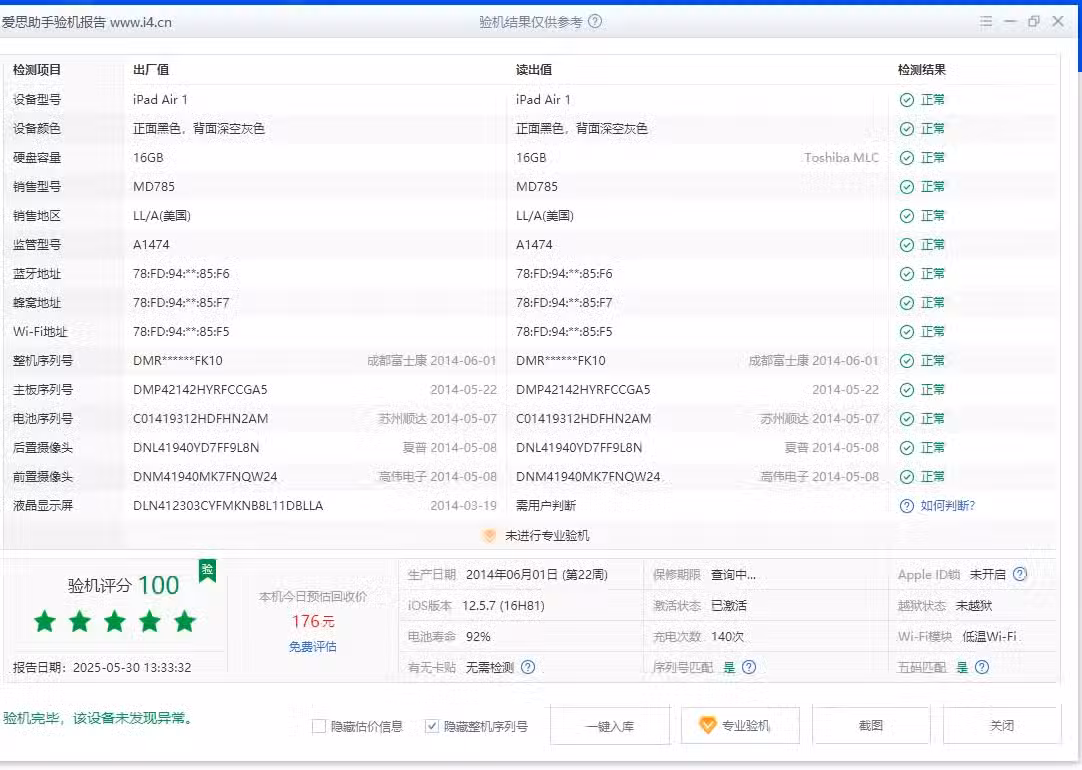Click the 设备颜色 row label
Screen dimensions: 1082x770
tap(37, 129)
